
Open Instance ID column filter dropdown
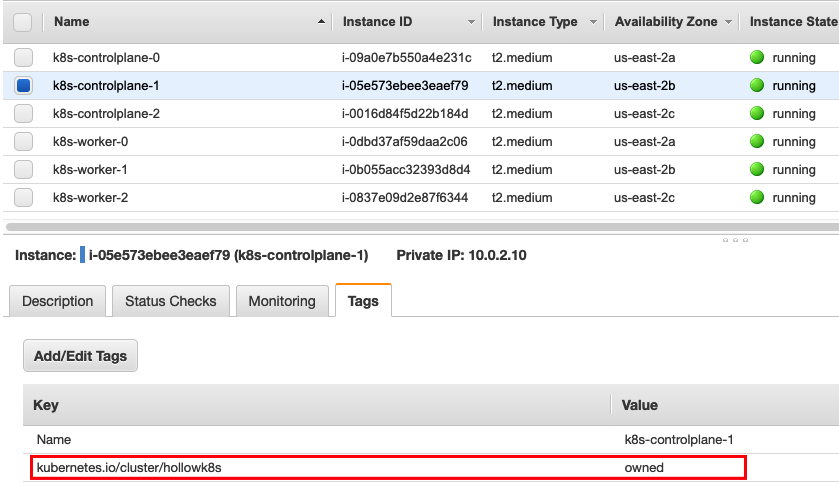point(471,22)
